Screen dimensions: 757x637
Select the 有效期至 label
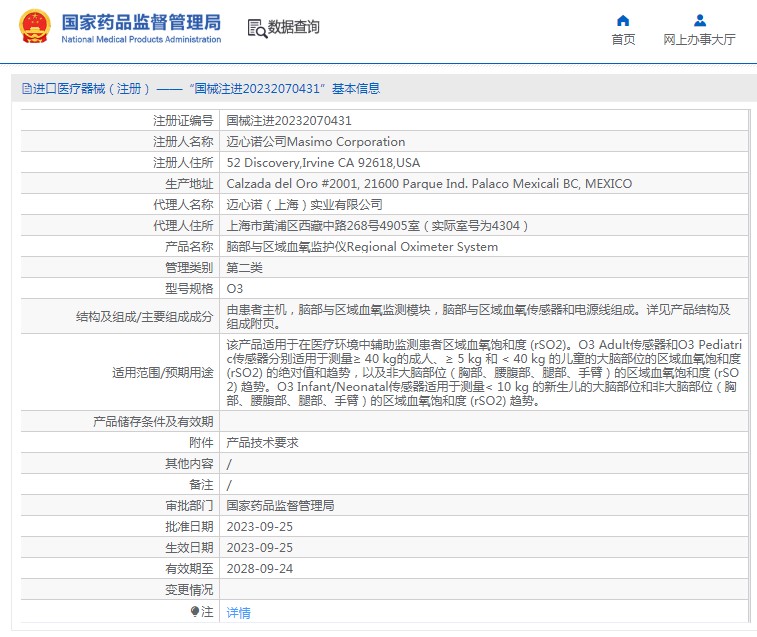[189, 569]
